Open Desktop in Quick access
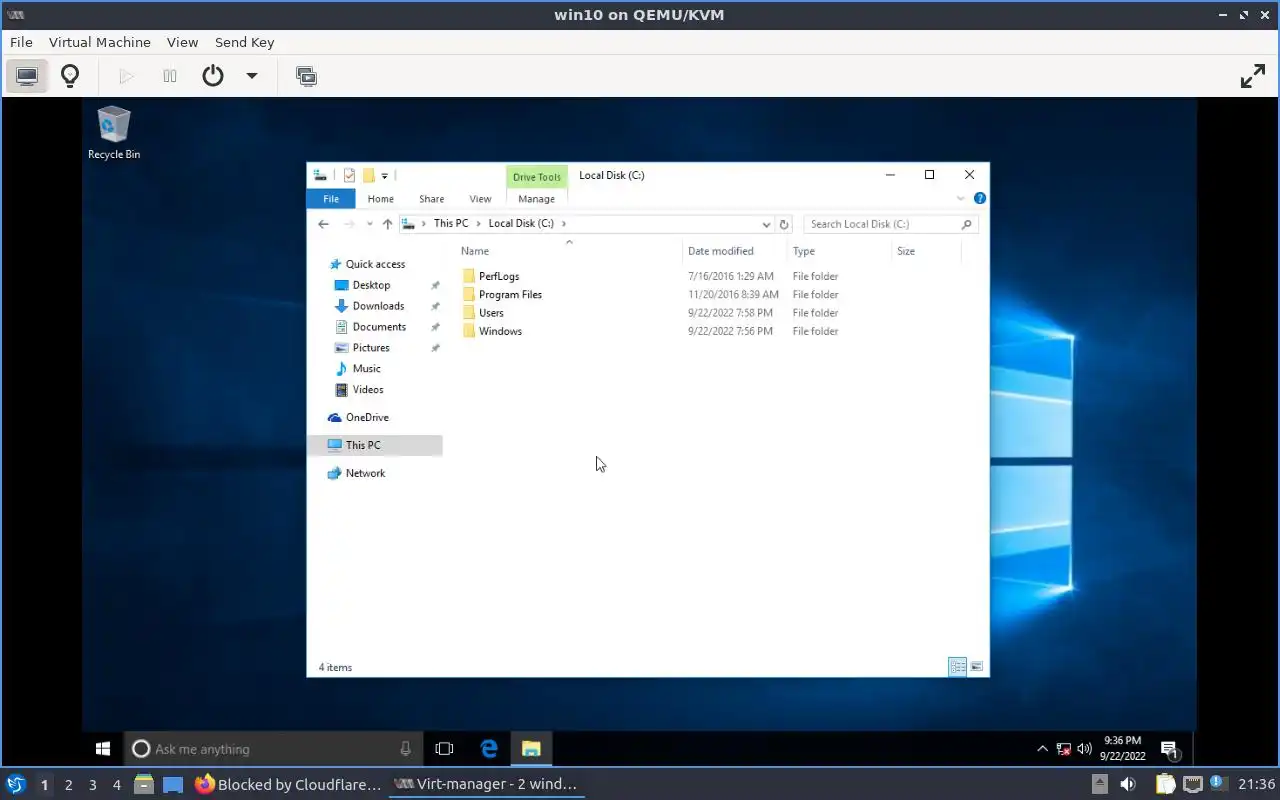 (371, 285)
